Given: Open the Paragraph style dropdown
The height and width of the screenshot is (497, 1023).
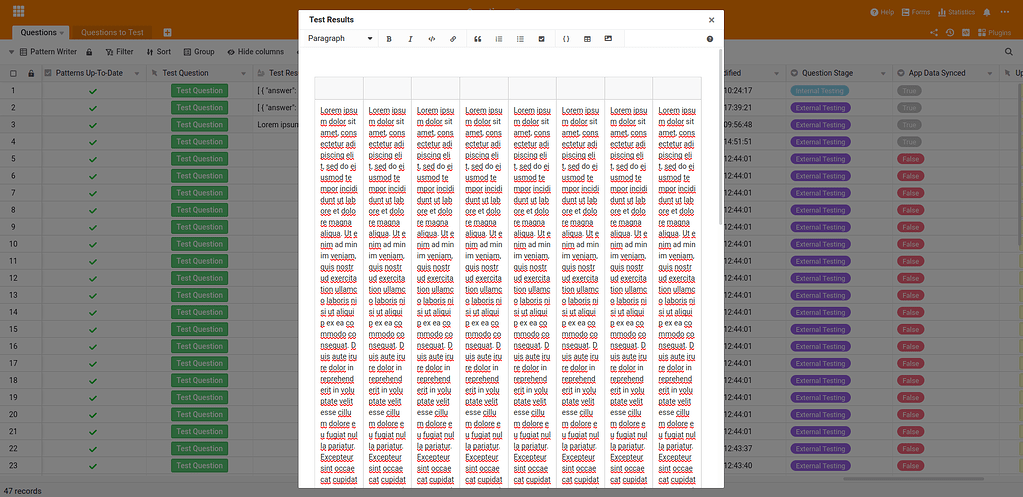Looking at the screenshot, I should point(340,38).
